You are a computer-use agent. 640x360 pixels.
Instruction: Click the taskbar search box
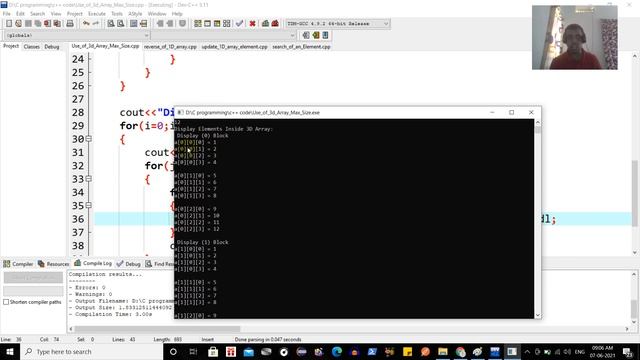92,351
